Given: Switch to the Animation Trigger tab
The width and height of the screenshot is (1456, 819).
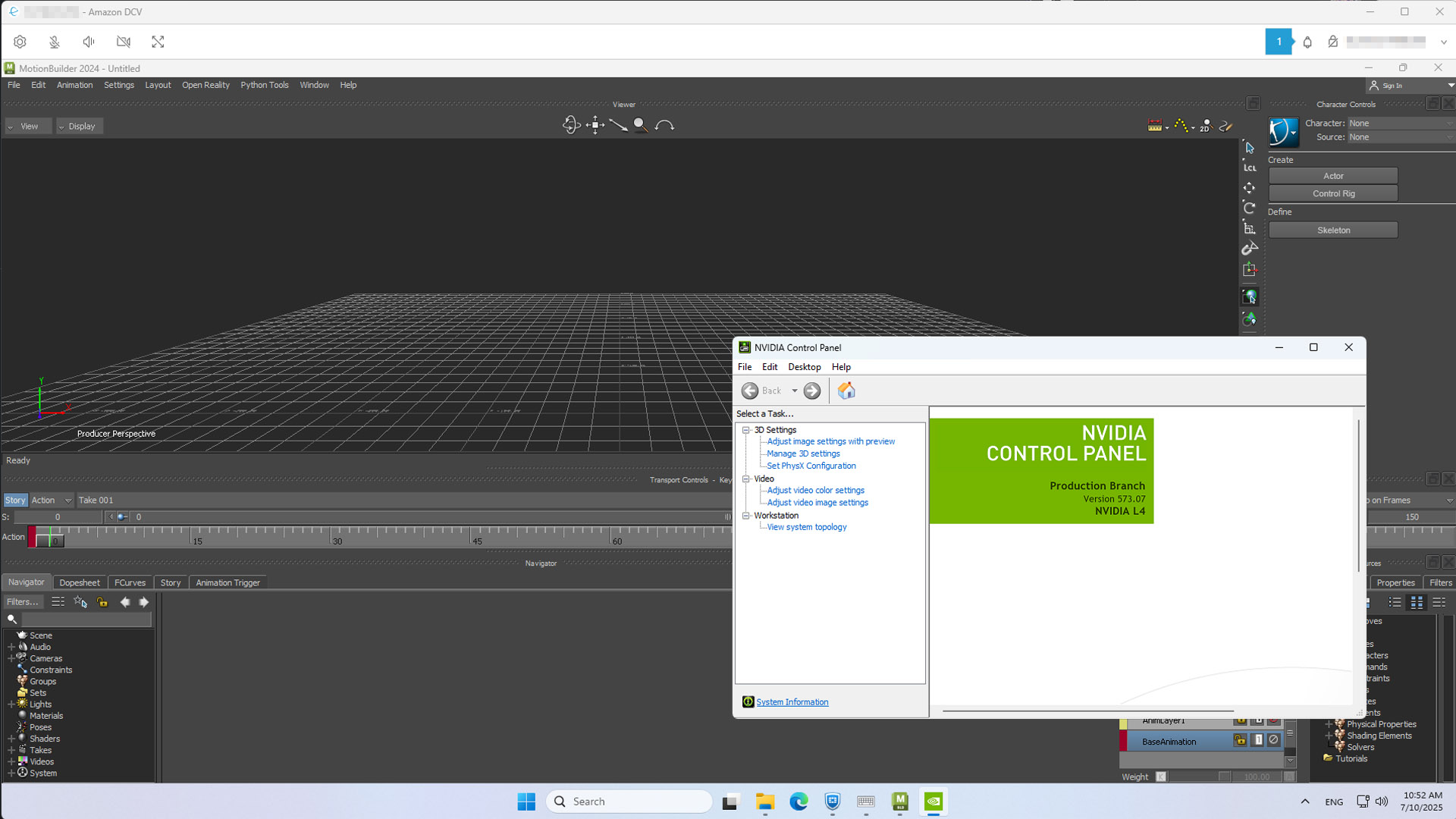Looking at the screenshot, I should click(227, 582).
